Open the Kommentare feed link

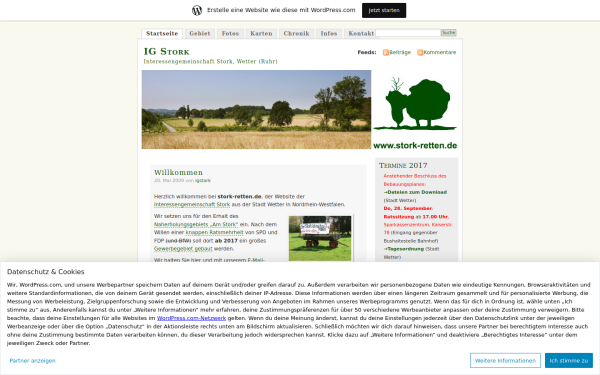[440, 52]
